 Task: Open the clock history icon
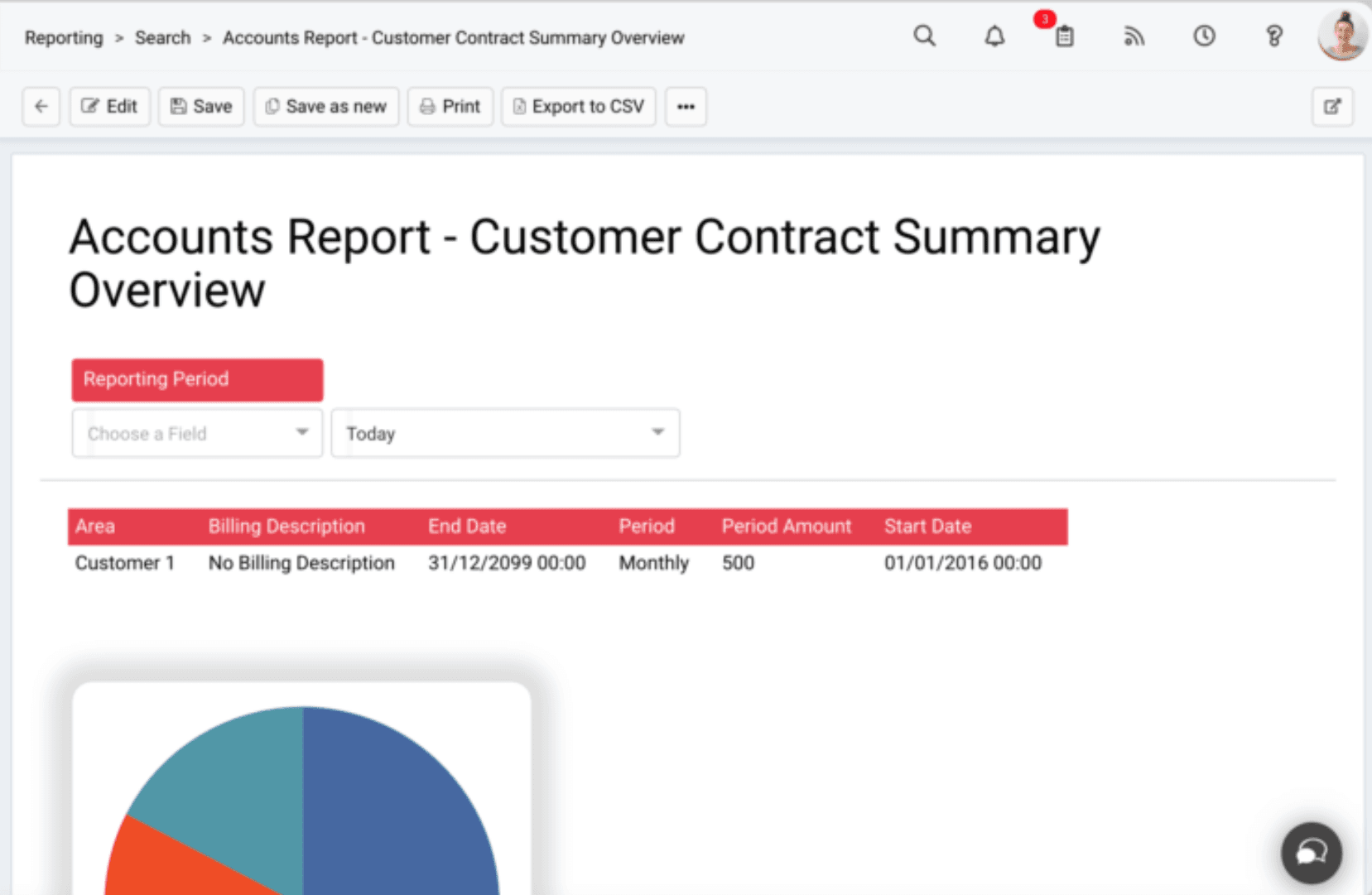[x=1204, y=36]
